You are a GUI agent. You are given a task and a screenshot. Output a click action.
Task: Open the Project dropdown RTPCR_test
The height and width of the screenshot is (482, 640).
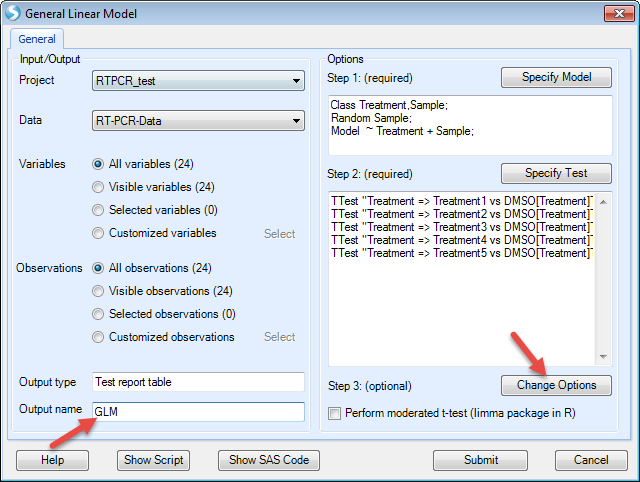pyautogui.click(x=198, y=80)
